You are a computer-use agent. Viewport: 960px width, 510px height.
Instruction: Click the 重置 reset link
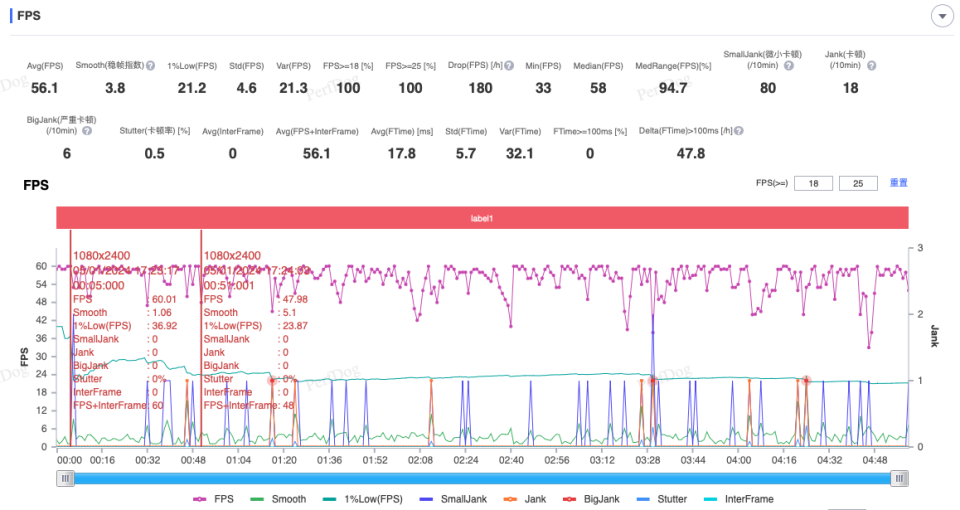(x=898, y=182)
